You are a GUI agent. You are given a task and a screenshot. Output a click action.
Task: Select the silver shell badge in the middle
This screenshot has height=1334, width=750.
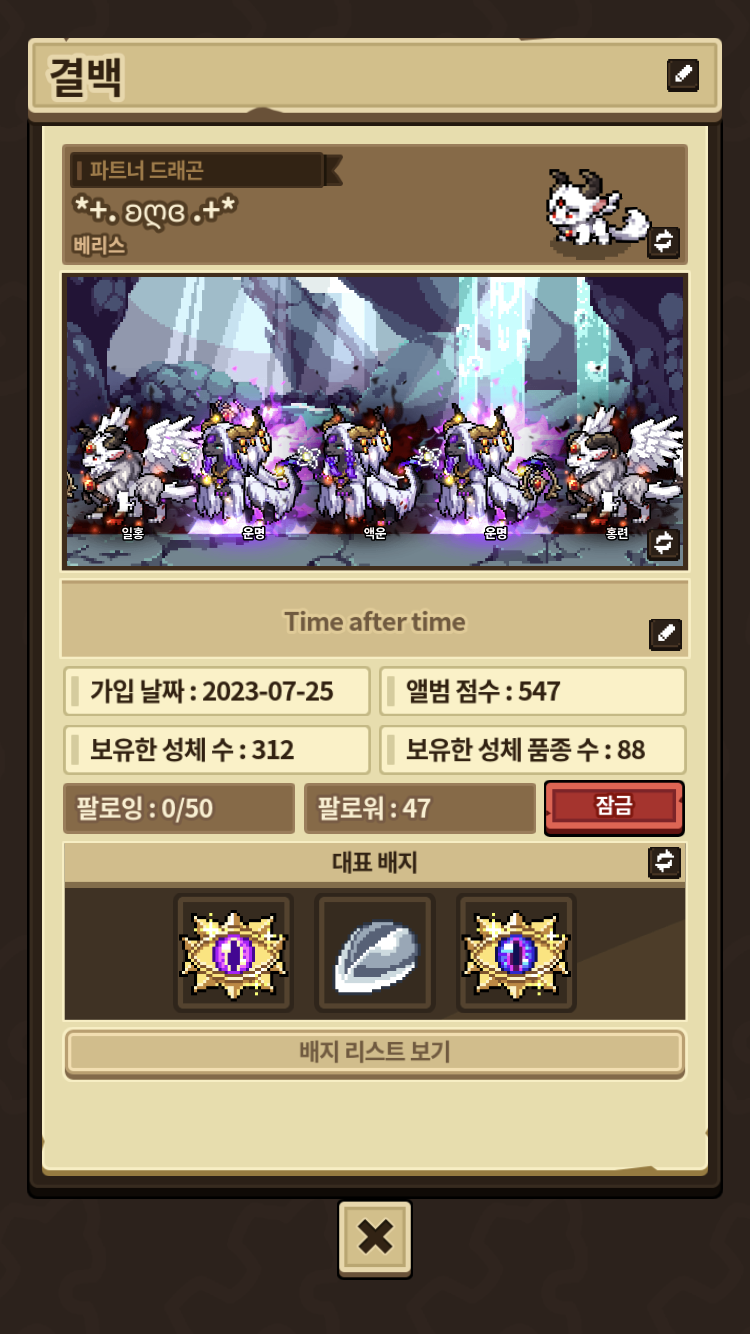(x=375, y=954)
